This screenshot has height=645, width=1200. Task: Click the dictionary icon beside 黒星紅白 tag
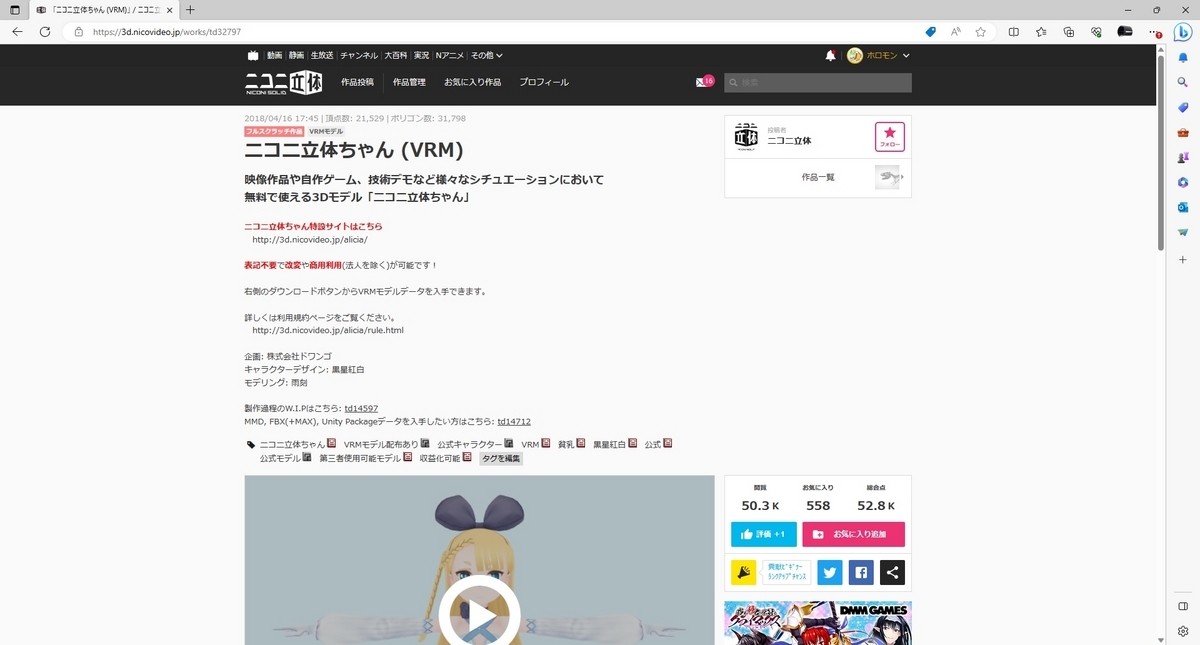(634, 443)
